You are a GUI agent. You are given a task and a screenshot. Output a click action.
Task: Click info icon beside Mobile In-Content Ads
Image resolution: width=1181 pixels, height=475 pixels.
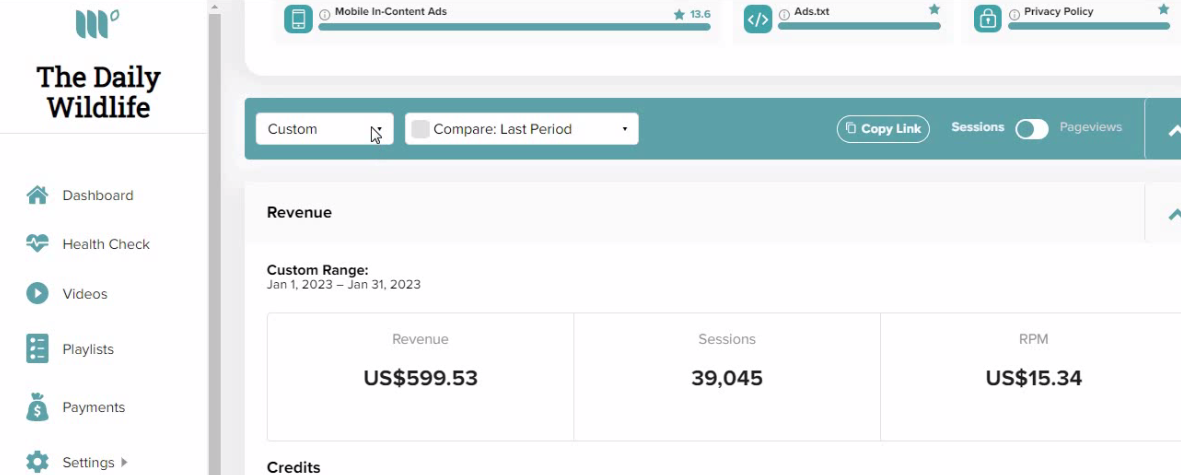325,14
